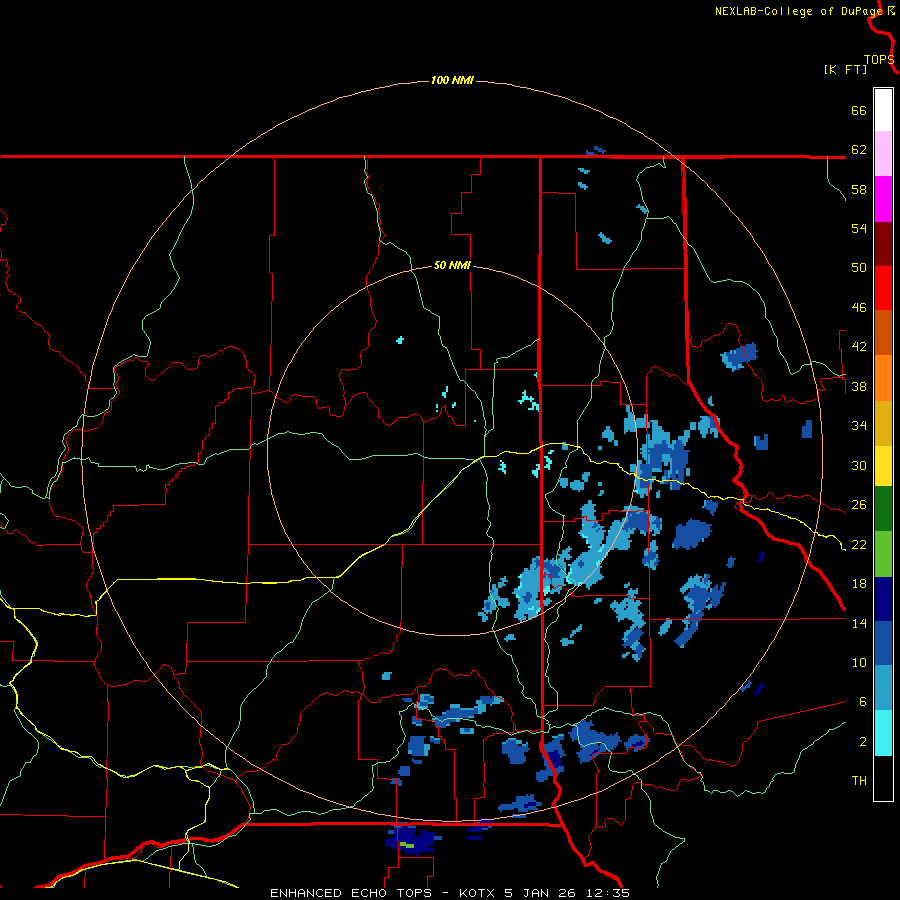This screenshot has height=900, width=900.
Task: Click the ENHANCED ECHO TOPS product caption
Action: [350, 893]
